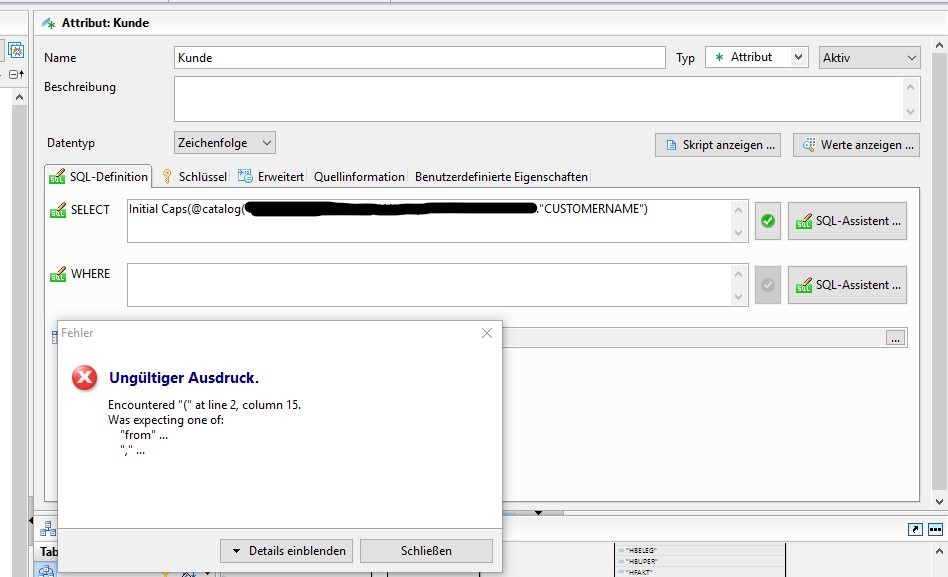Click Werte anzeigen button

(856, 145)
